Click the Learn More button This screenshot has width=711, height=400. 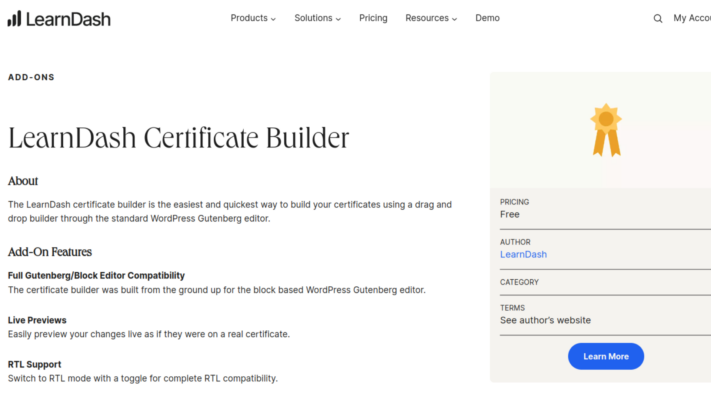(606, 356)
